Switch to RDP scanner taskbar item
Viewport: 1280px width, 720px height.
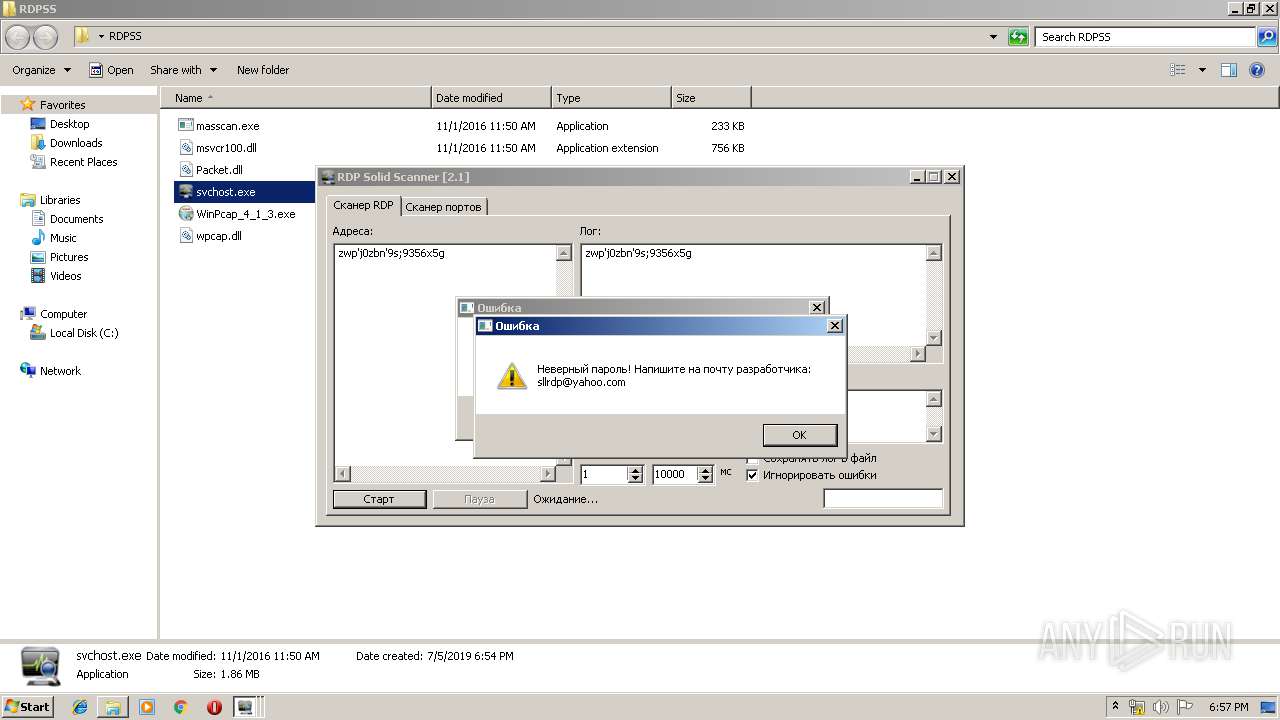tap(245, 707)
